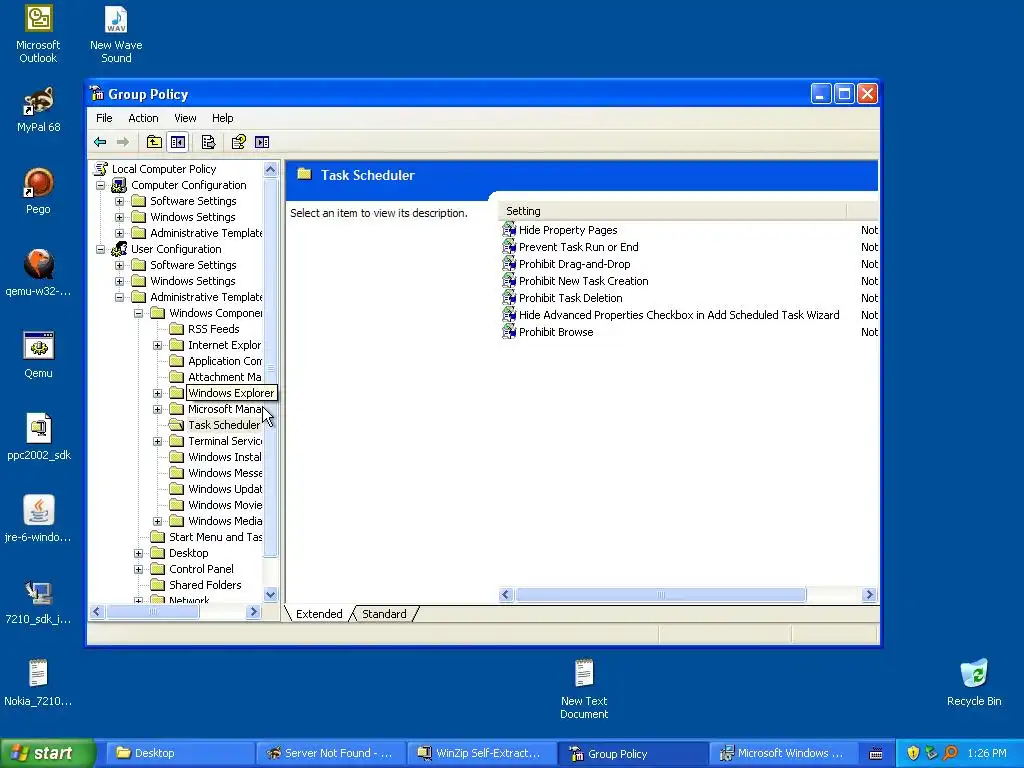Viewport: 1024px width, 768px height.
Task: Expand Software Settings under Computer Configuration
Action: tap(120, 201)
